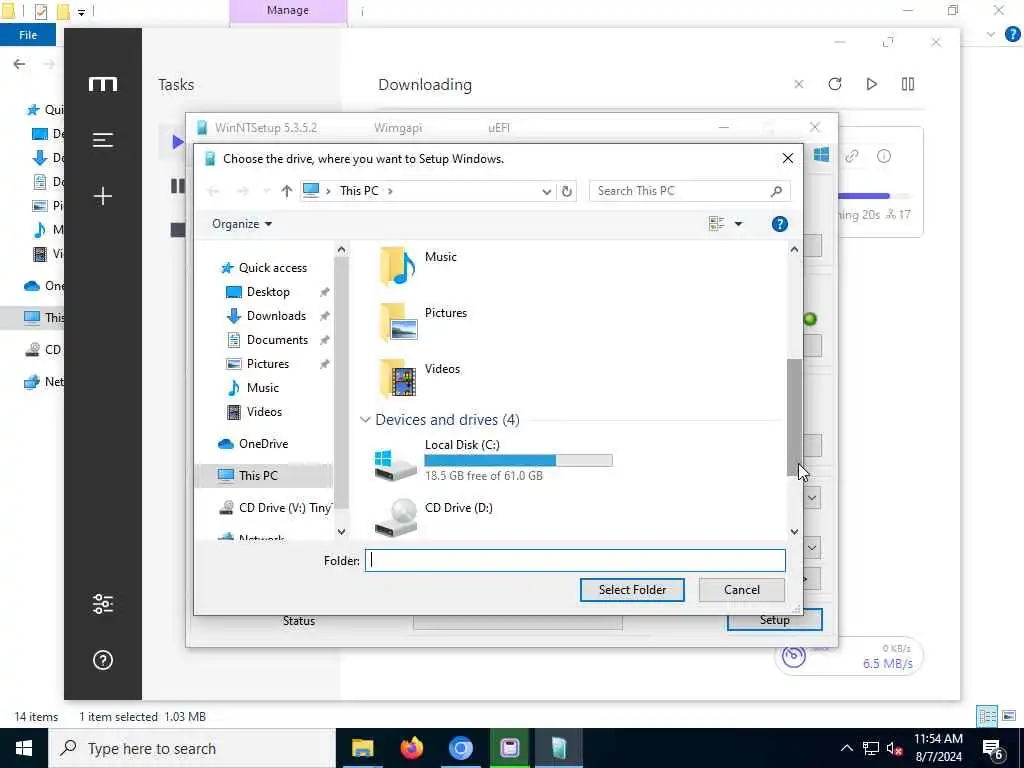
Task: Click the up-directory arrow in folder dialog
Action: (286, 191)
